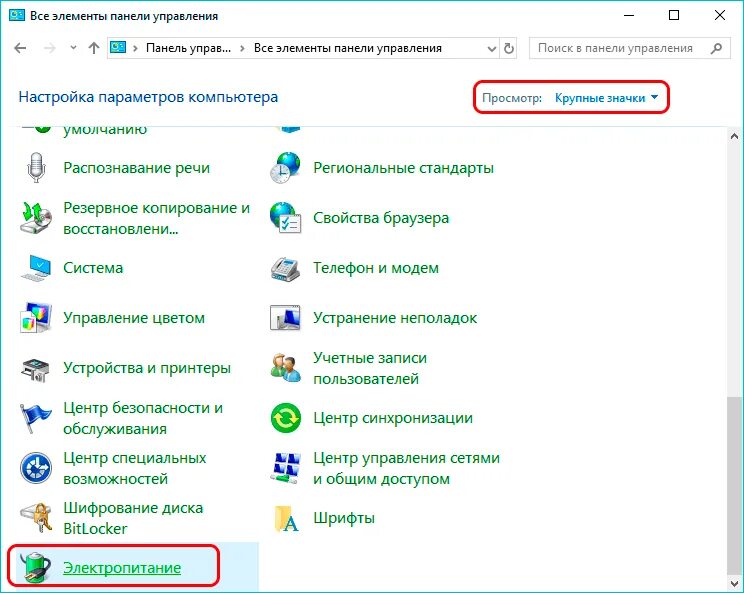The image size is (744, 593).
Task: Open the System computer icon
Action: (x=36, y=268)
